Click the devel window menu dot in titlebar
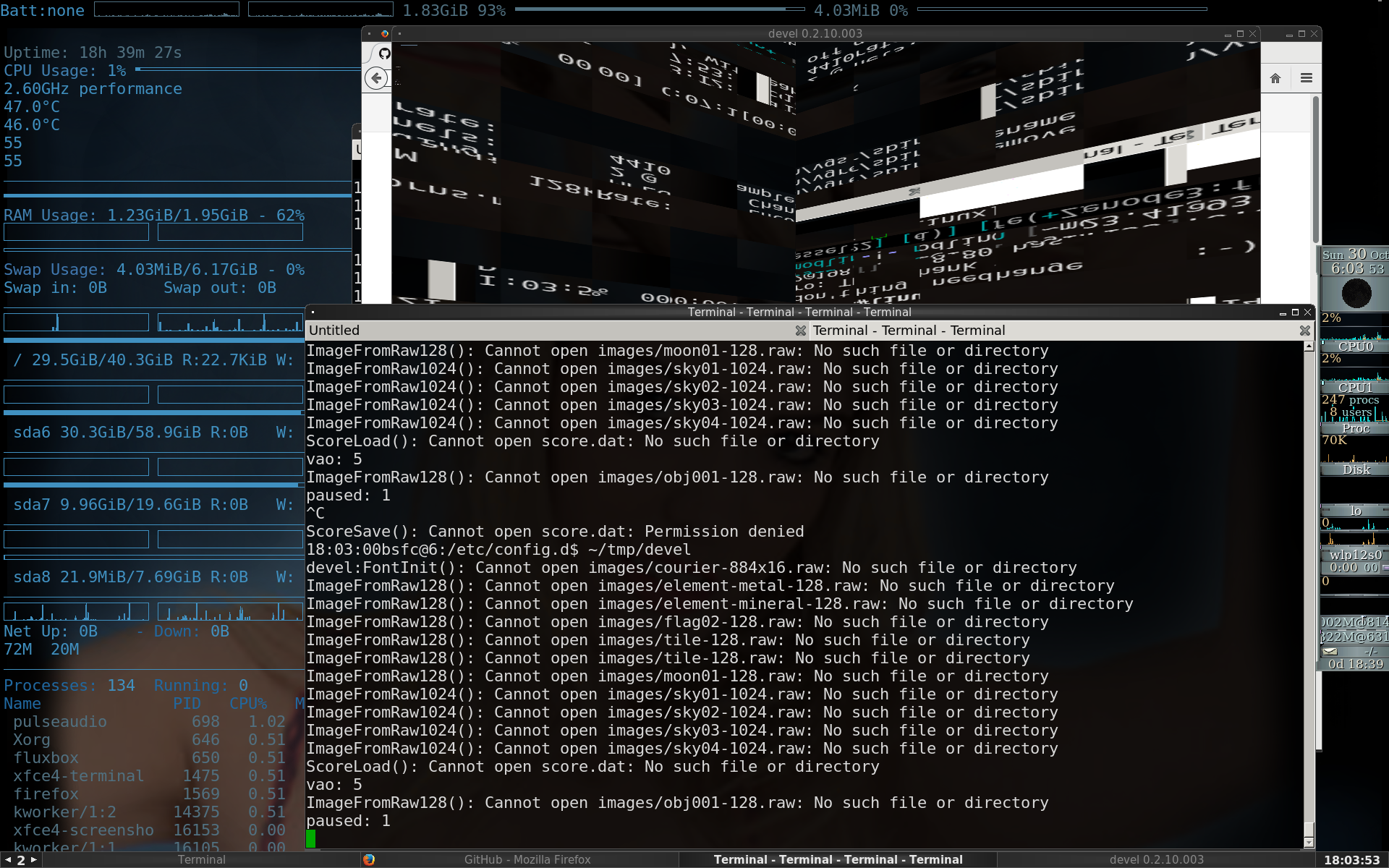This screenshot has height=868, width=1389. (399, 33)
